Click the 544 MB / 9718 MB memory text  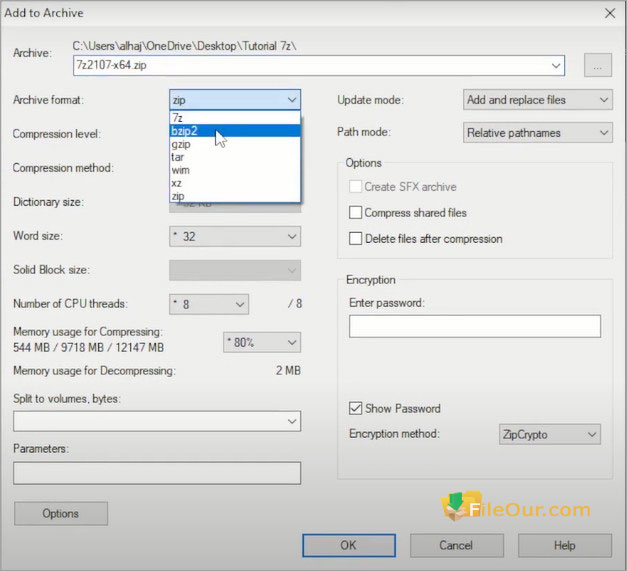(88, 347)
